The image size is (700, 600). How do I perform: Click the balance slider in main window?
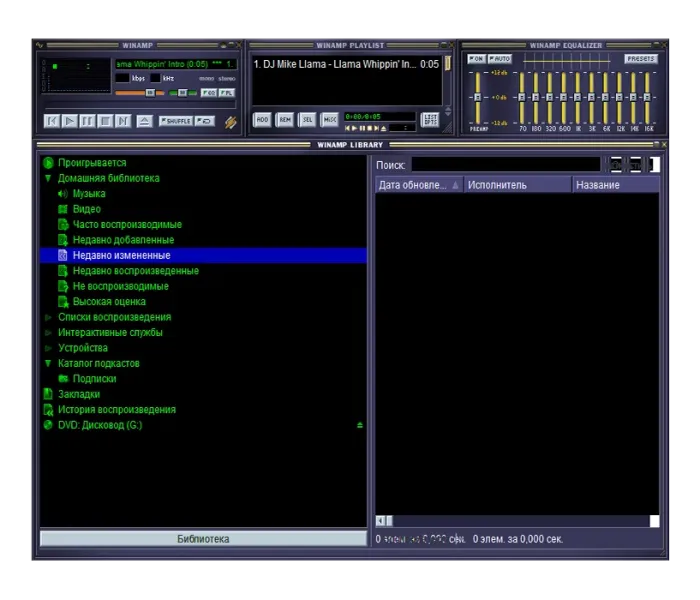pyautogui.click(x=183, y=93)
